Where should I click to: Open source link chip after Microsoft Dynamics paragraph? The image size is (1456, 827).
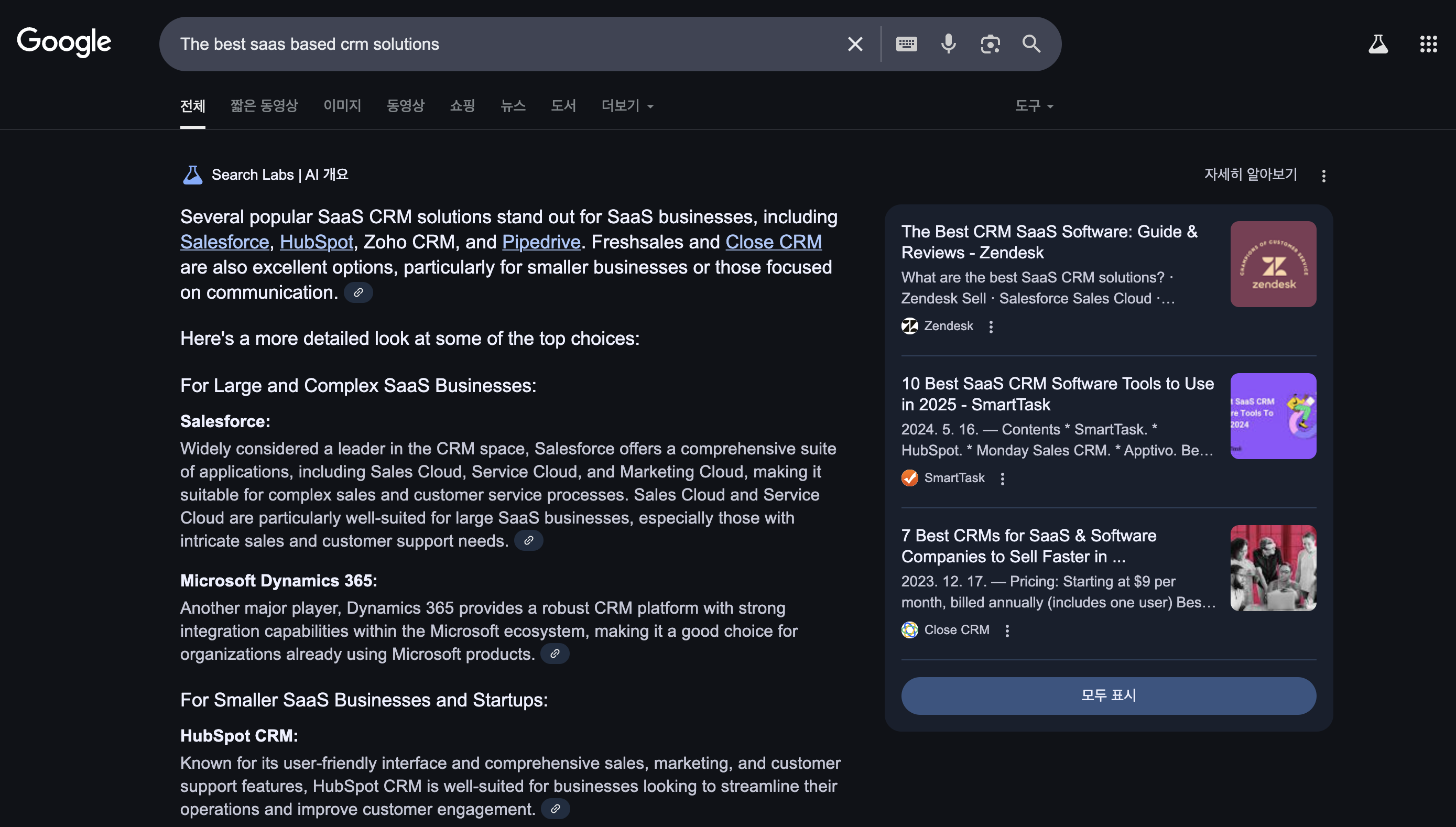(x=555, y=654)
